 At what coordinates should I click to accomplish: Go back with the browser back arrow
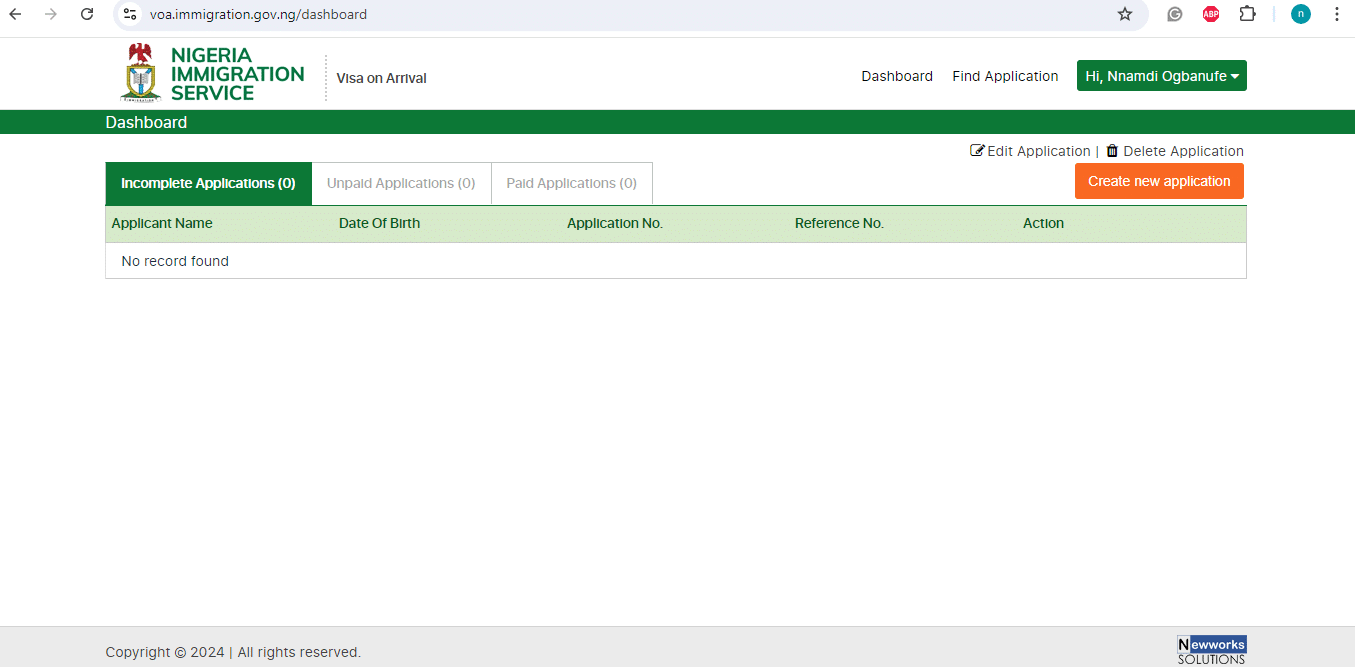[15, 14]
